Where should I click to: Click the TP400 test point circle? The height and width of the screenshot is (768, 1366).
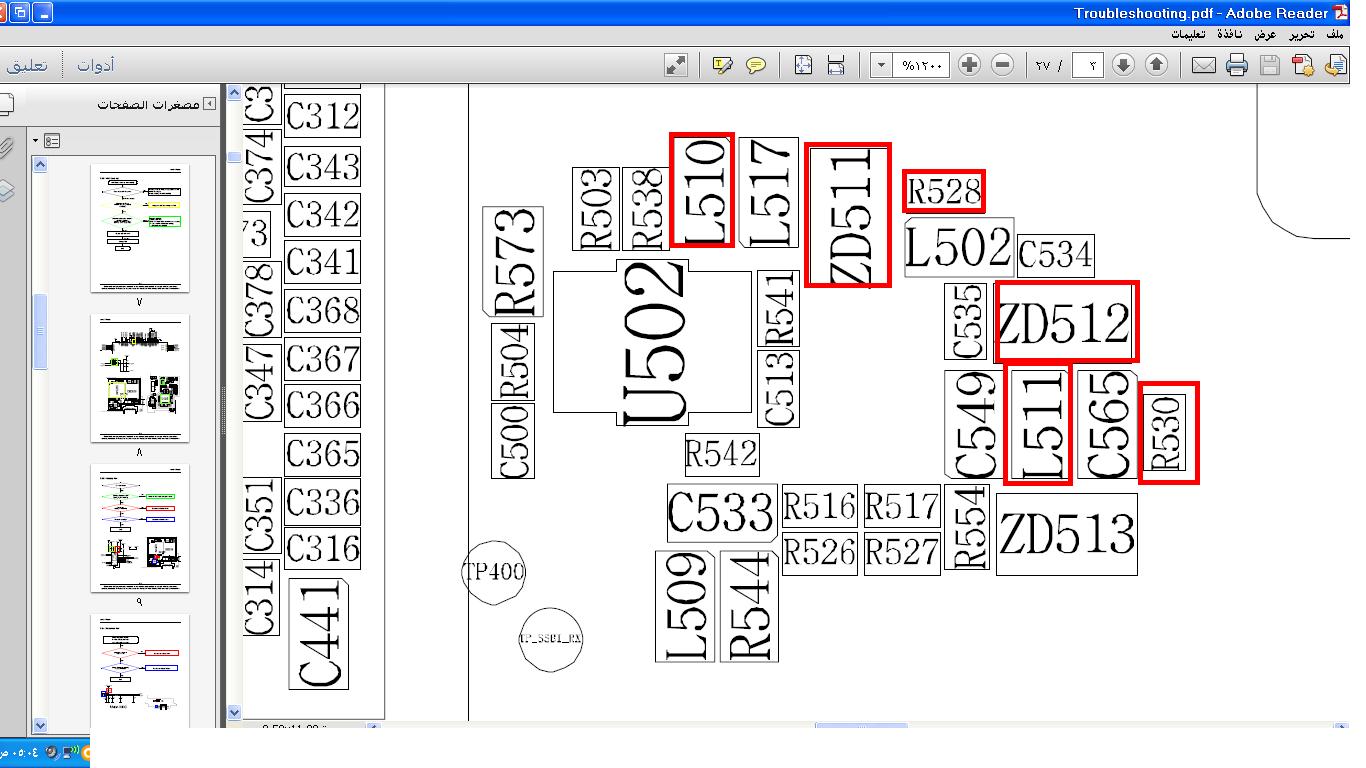tap(494, 573)
